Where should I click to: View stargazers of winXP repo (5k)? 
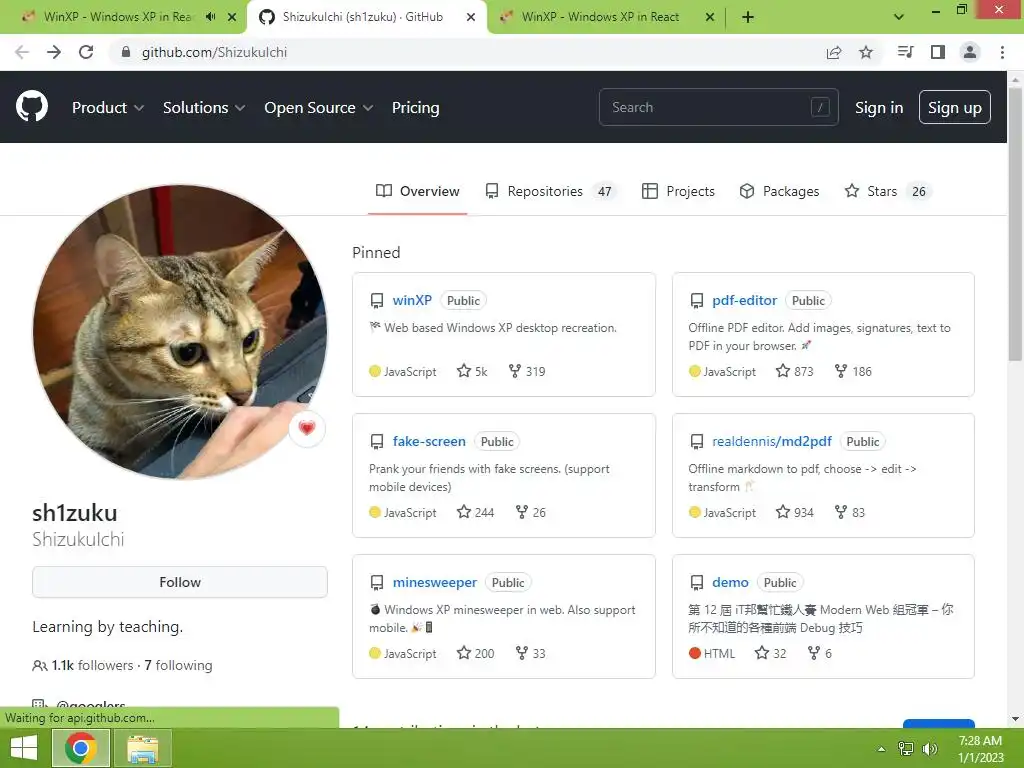tap(472, 371)
